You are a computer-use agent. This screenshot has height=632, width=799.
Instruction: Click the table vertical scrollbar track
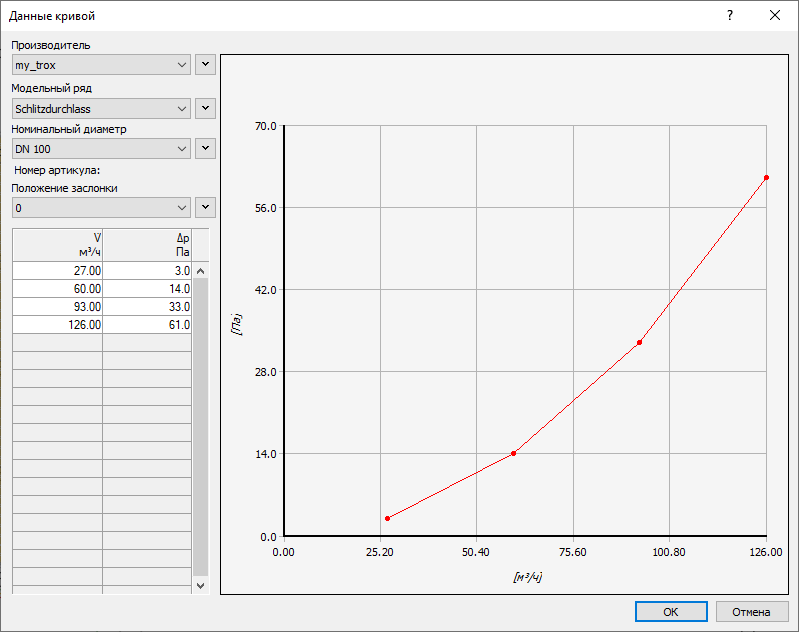pyautogui.click(x=200, y=428)
